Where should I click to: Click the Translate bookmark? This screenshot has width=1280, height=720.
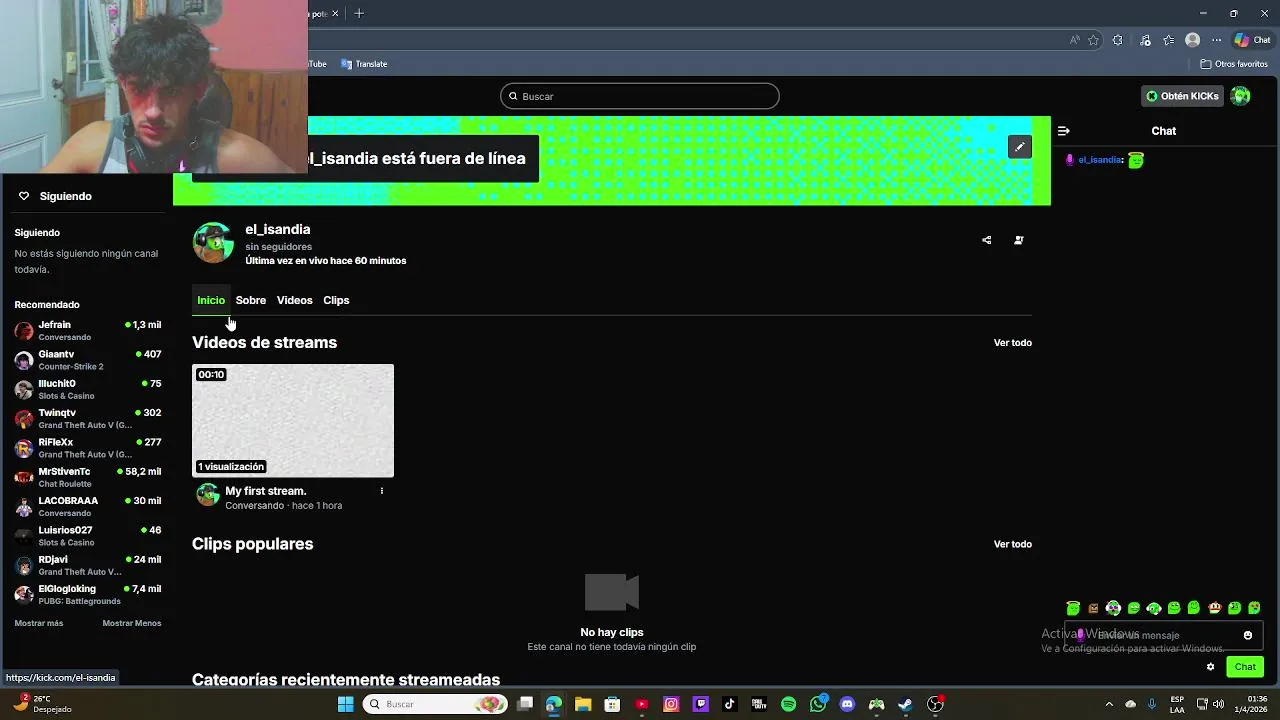[x=364, y=64]
